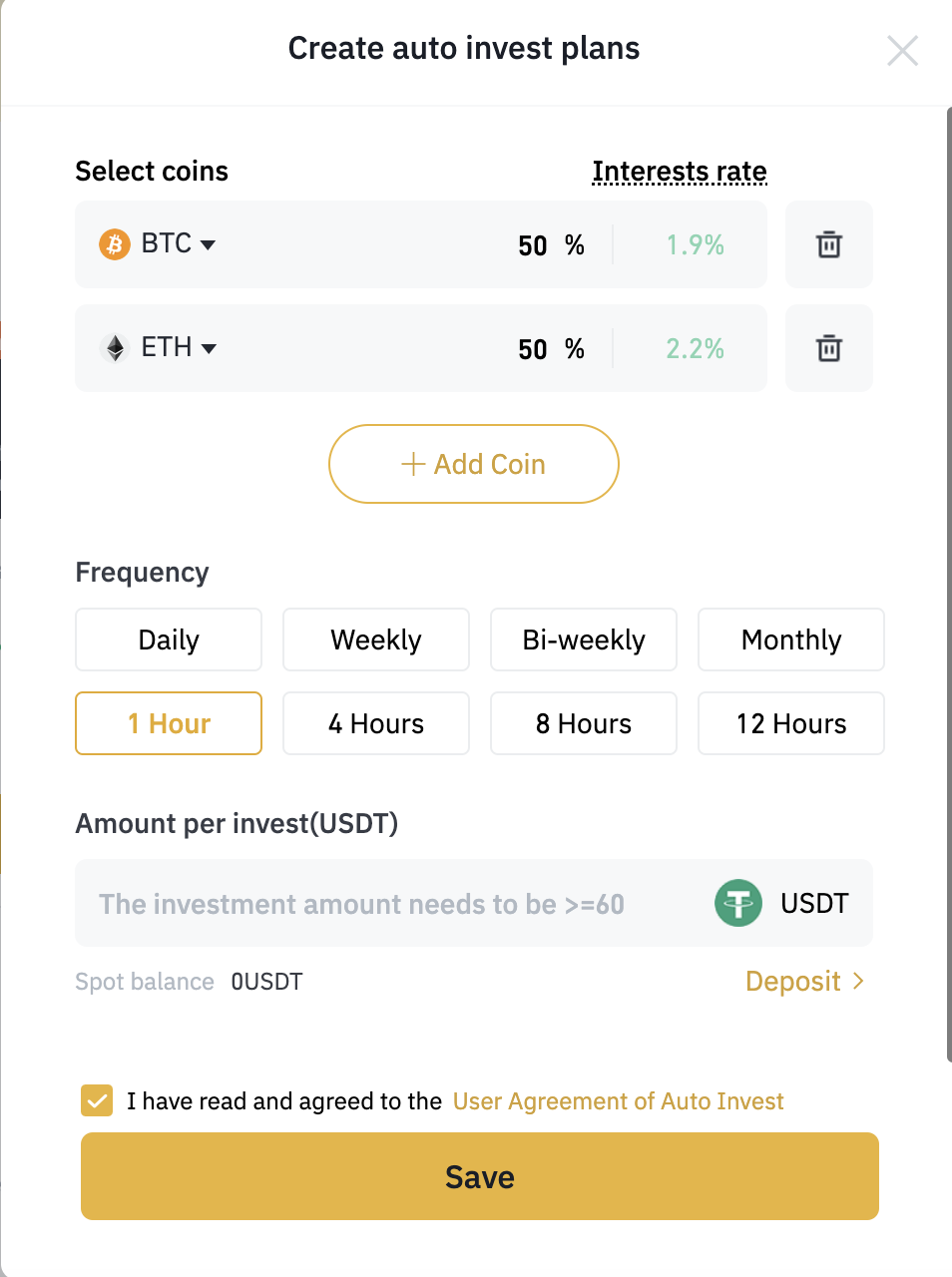The height and width of the screenshot is (1277, 952).
Task: Switch frequency to 8 Hours
Action: 584,723
